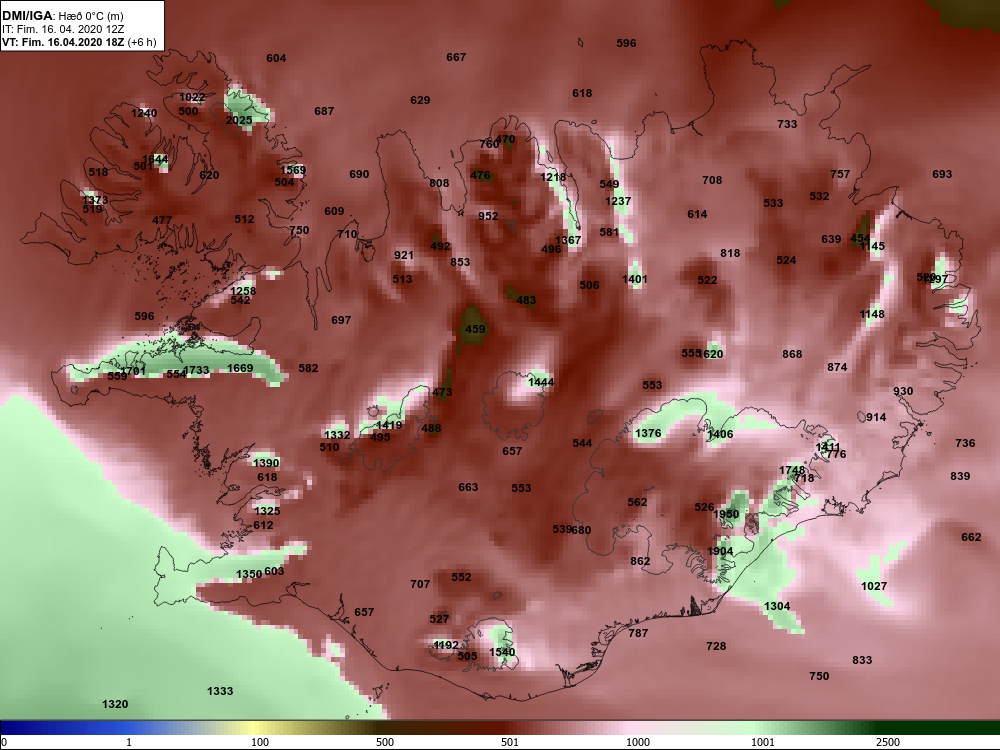The width and height of the screenshot is (1000, 750).
Task: Click the 787 height value
Action: tap(638, 633)
